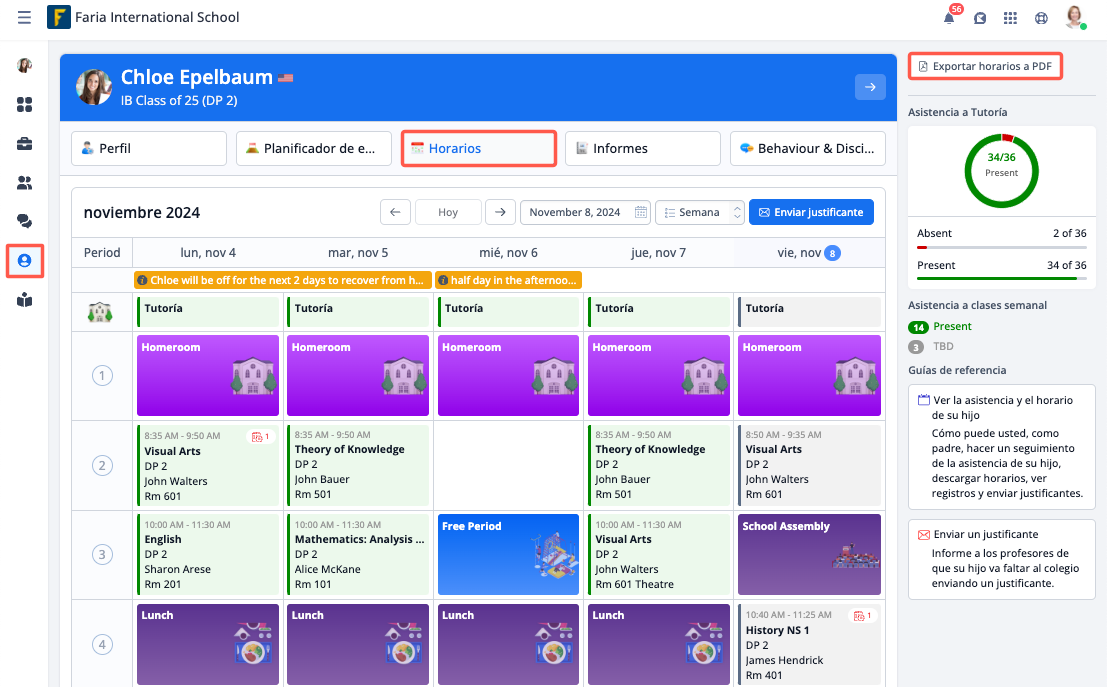Click Enviar justificante button
This screenshot has width=1107, height=687.
[811, 212]
